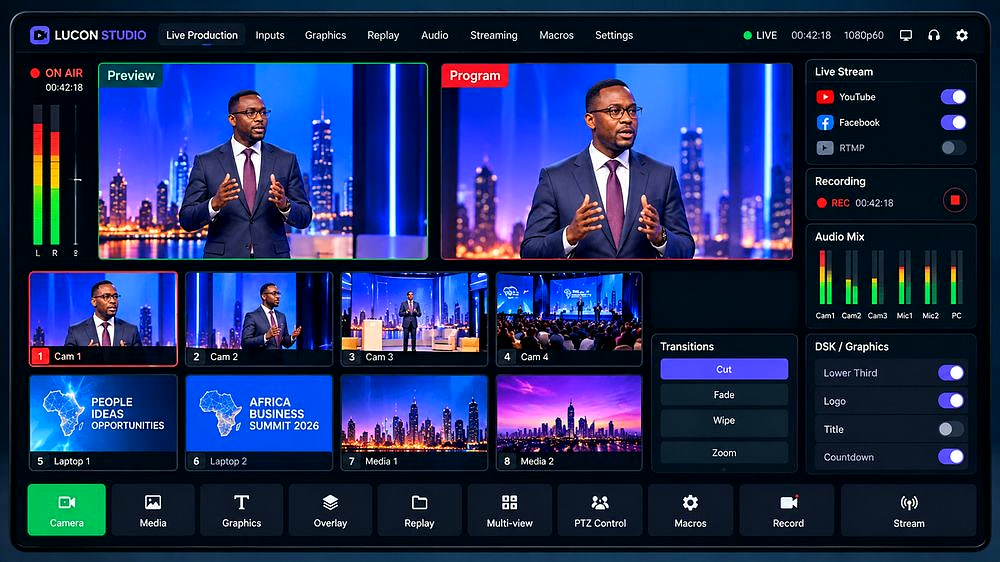Click the Preview monitor window
Viewport: 1000px width, 562px height.
pos(263,161)
